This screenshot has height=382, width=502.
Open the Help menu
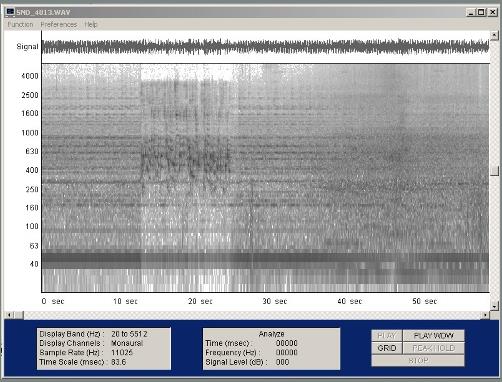tap(91, 25)
